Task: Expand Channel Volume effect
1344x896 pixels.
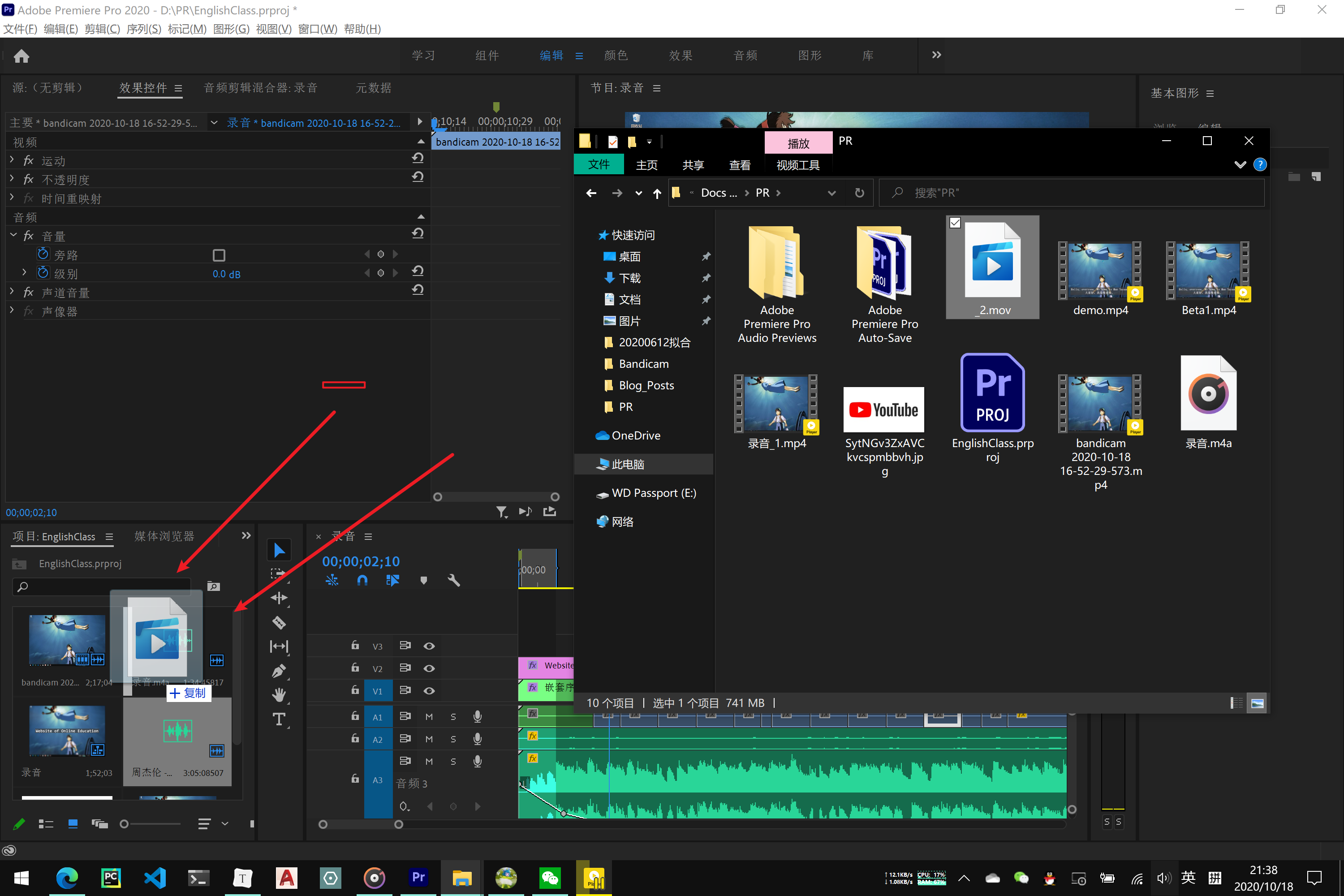Action: [x=12, y=292]
